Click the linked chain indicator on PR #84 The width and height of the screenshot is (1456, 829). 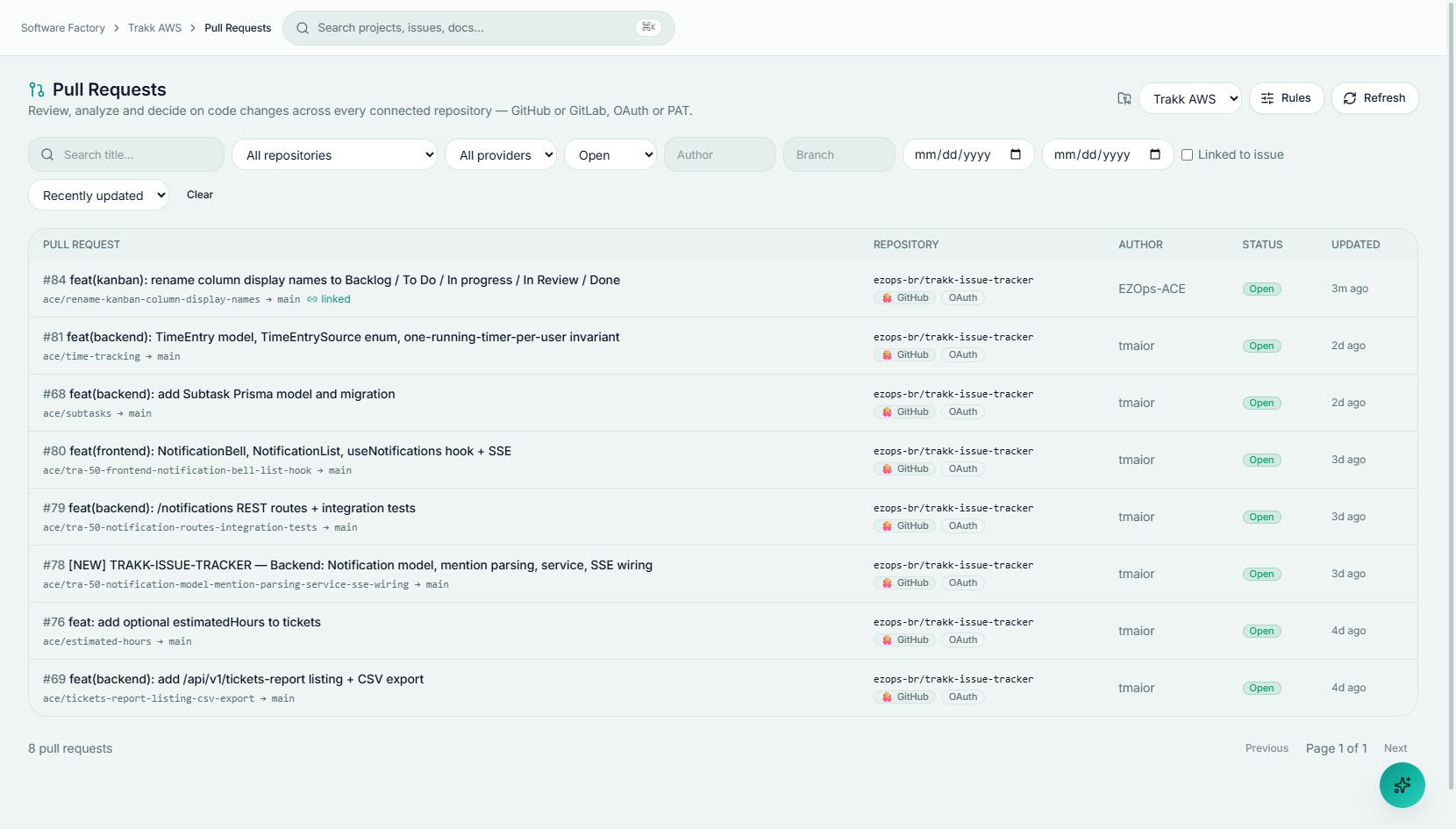pyautogui.click(x=329, y=299)
